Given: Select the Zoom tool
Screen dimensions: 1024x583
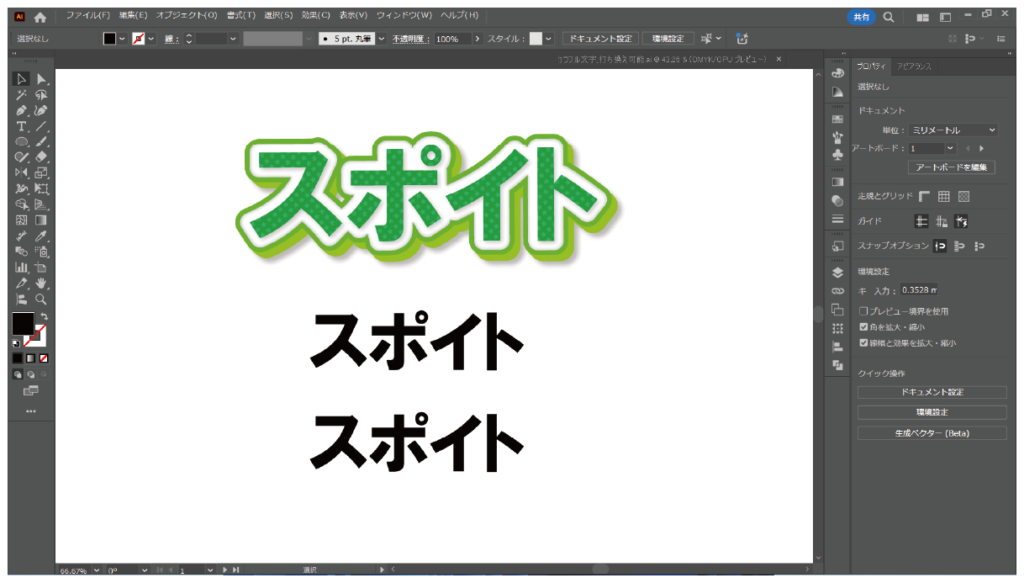Looking at the screenshot, I should coord(41,299).
